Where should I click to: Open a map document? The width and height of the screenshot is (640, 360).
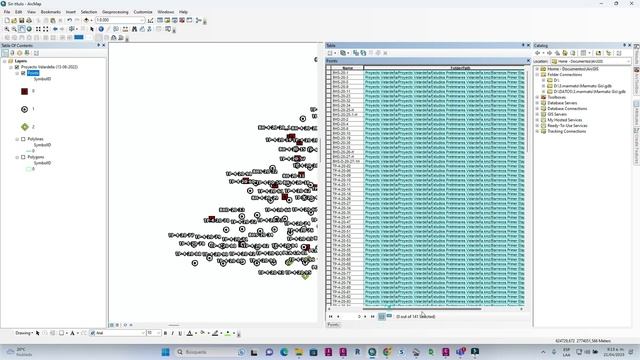point(14,20)
